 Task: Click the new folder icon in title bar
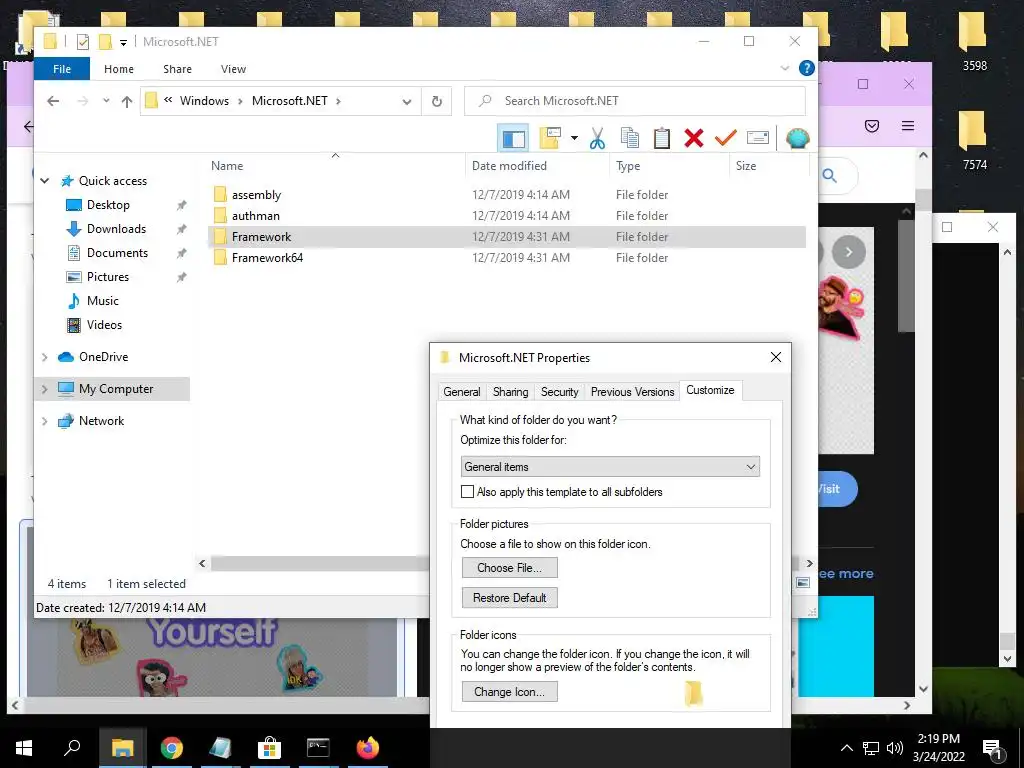[x=105, y=42]
